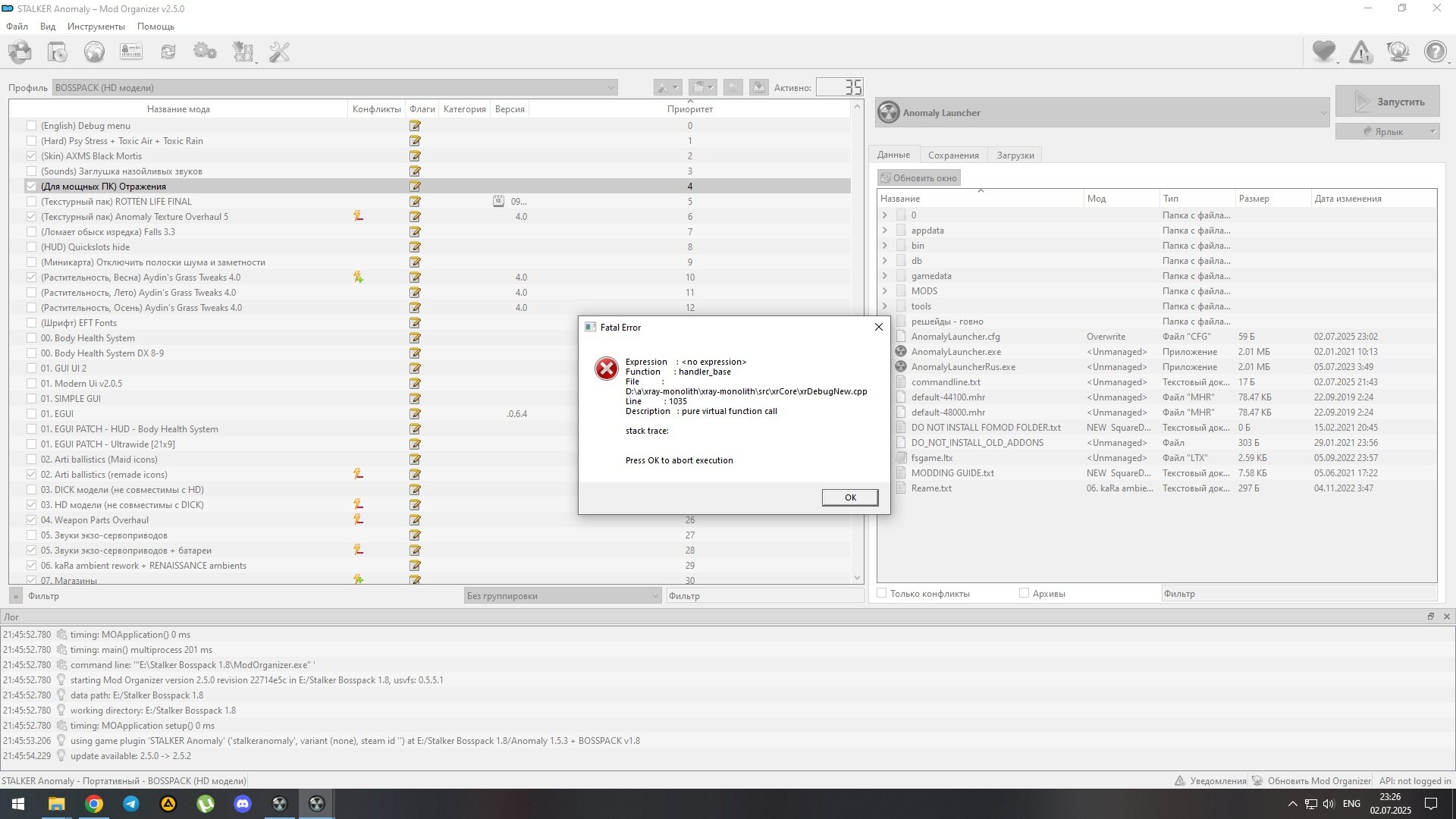
Task: Click the heart endorse icon
Action: [1324, 52]
